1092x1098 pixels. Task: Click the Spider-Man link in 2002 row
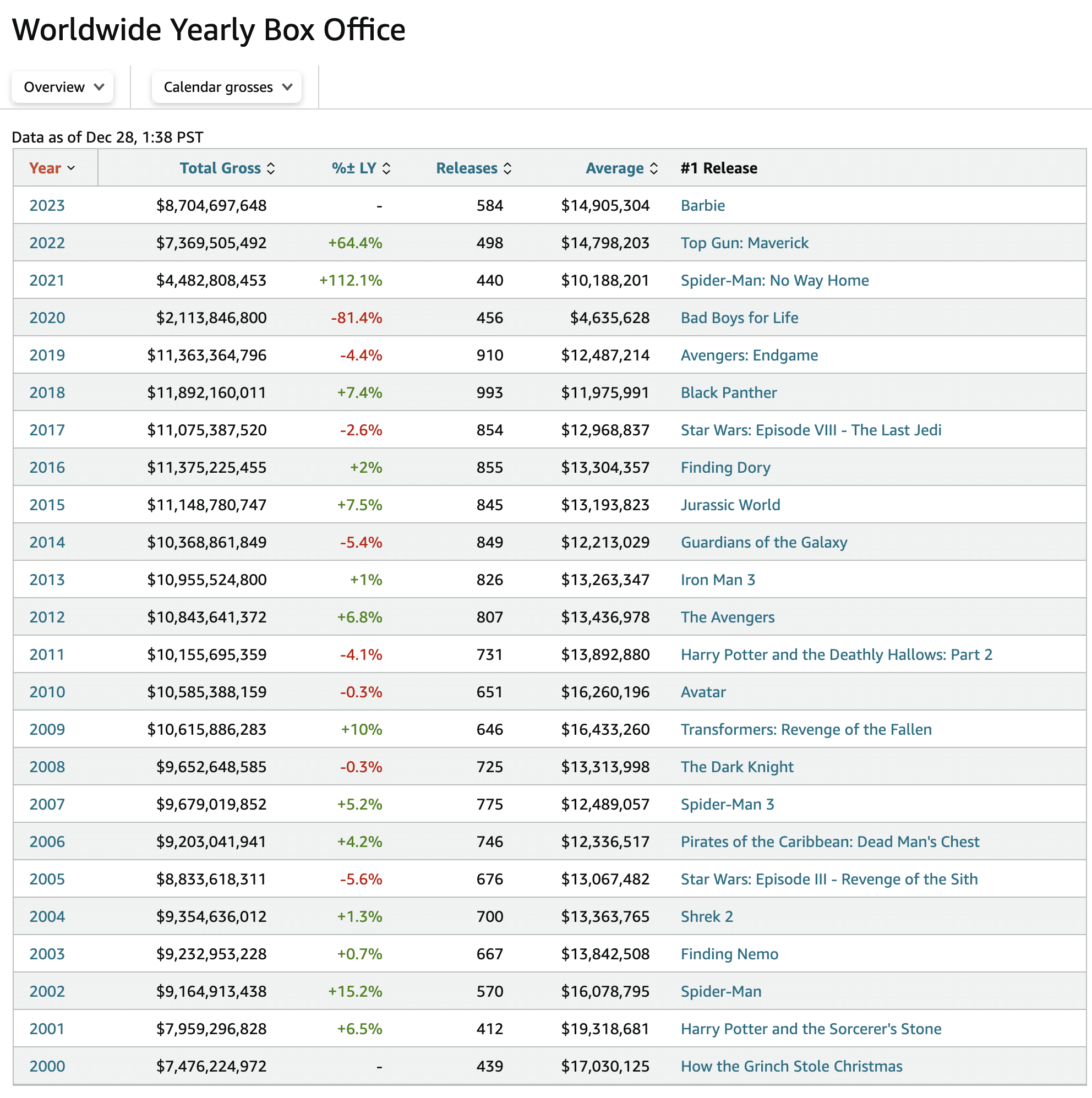click(x=721, y=991)
